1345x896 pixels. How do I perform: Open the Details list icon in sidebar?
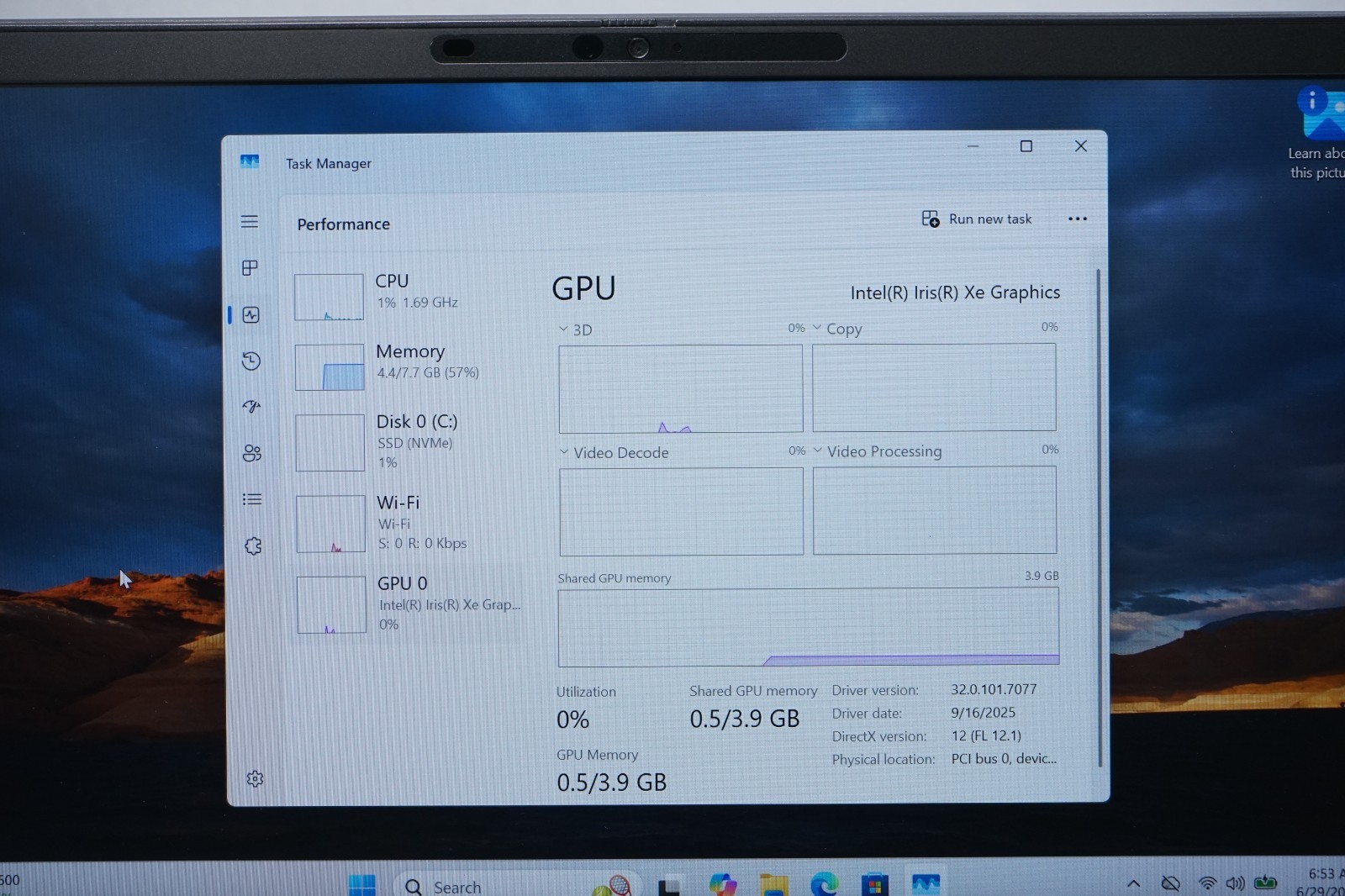pyautogui.click(x=252, y=499)
